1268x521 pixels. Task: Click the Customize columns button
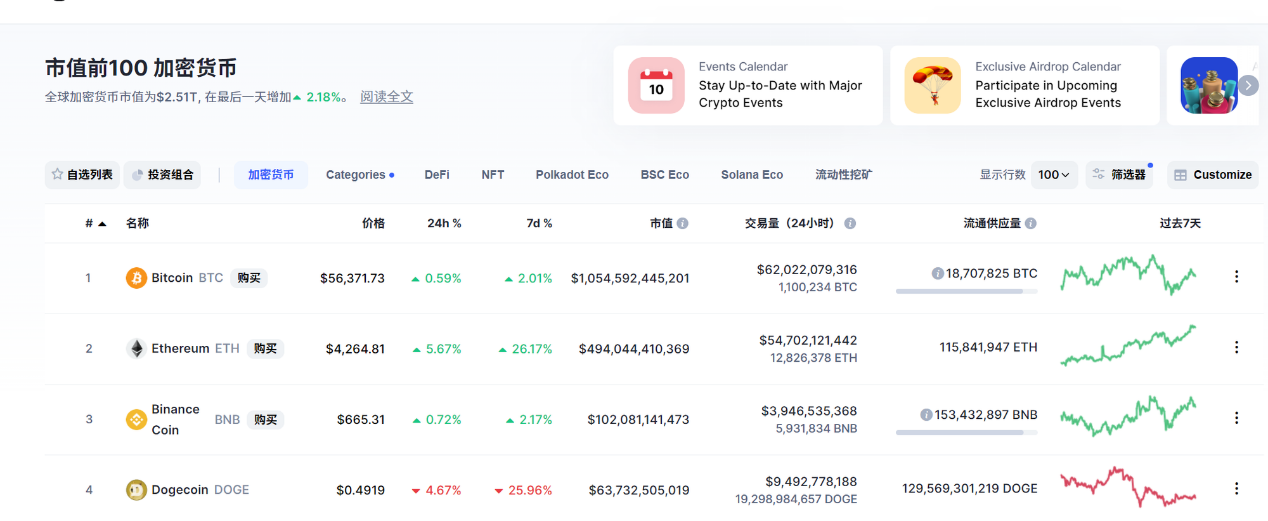[x=1212, y=175]
